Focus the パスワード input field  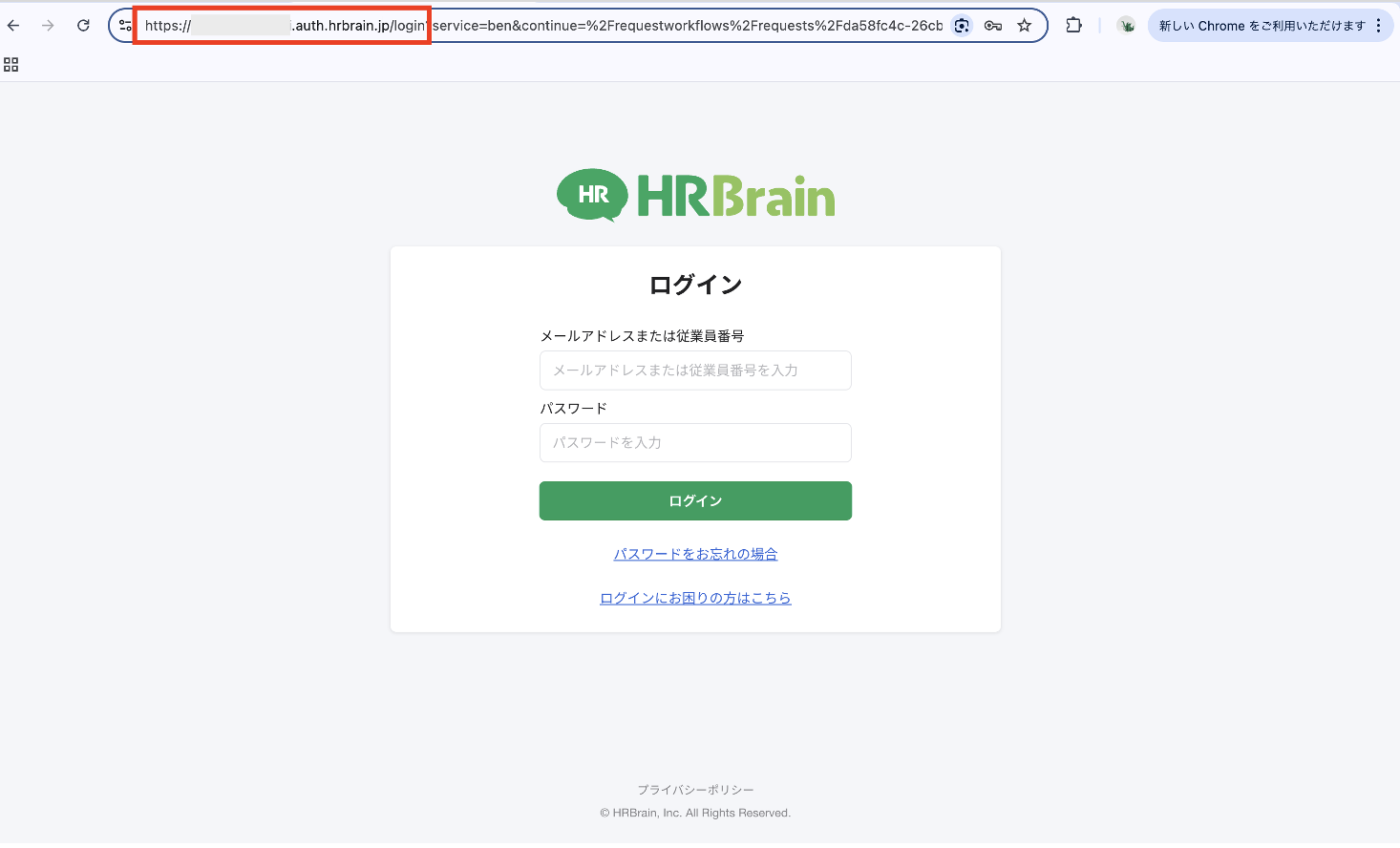[x=695, y=443]
